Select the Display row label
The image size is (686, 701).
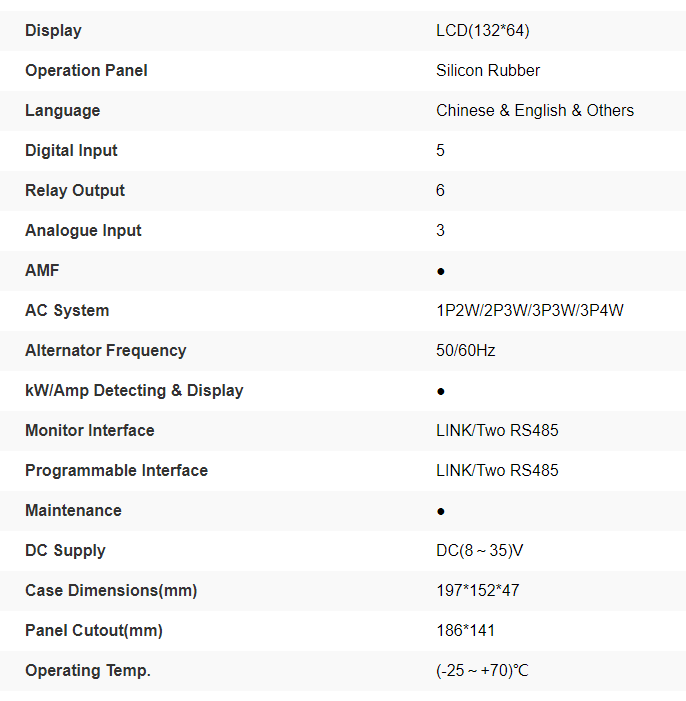[53, 31]
